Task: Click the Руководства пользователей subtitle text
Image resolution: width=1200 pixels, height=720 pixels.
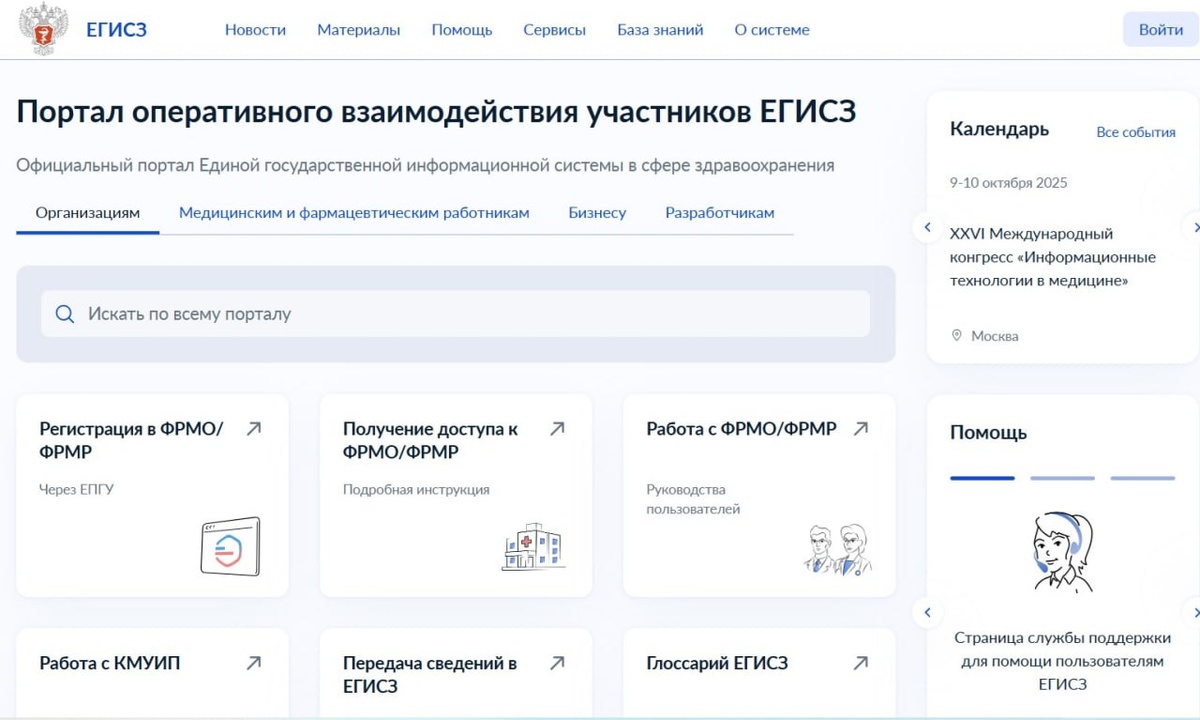Action: pos(693,499)
